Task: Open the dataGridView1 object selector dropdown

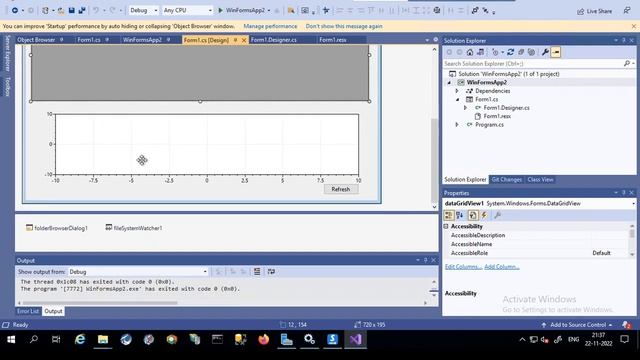Action: point(633,203)
